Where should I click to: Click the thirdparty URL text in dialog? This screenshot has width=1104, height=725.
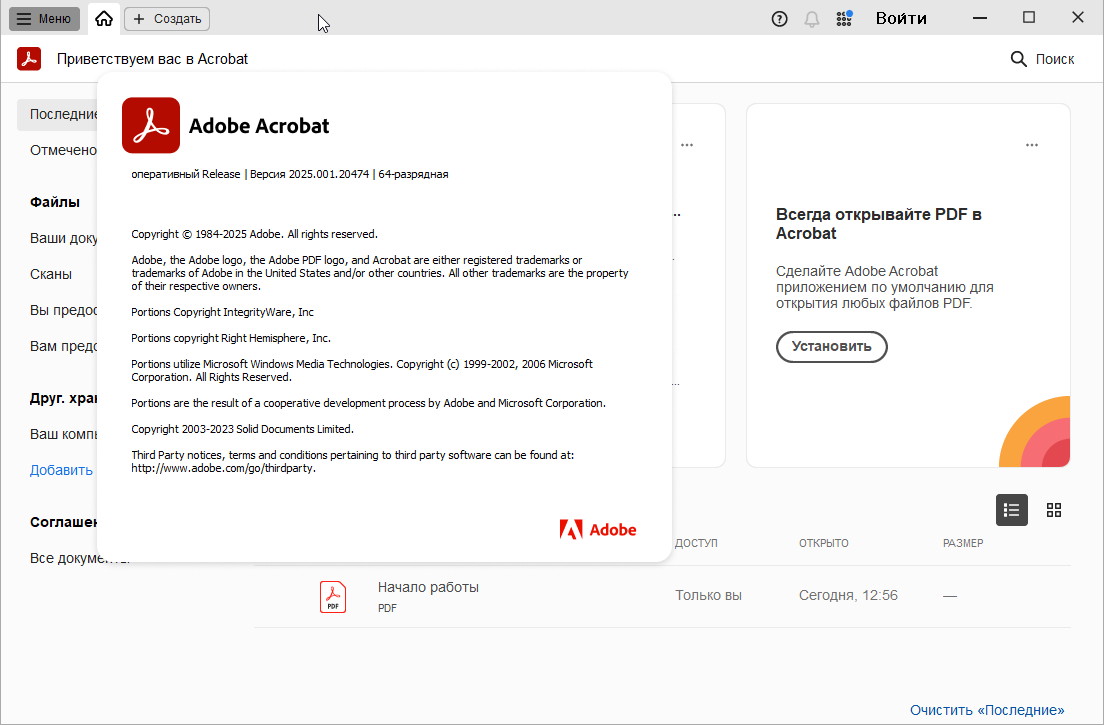(223, 468)
